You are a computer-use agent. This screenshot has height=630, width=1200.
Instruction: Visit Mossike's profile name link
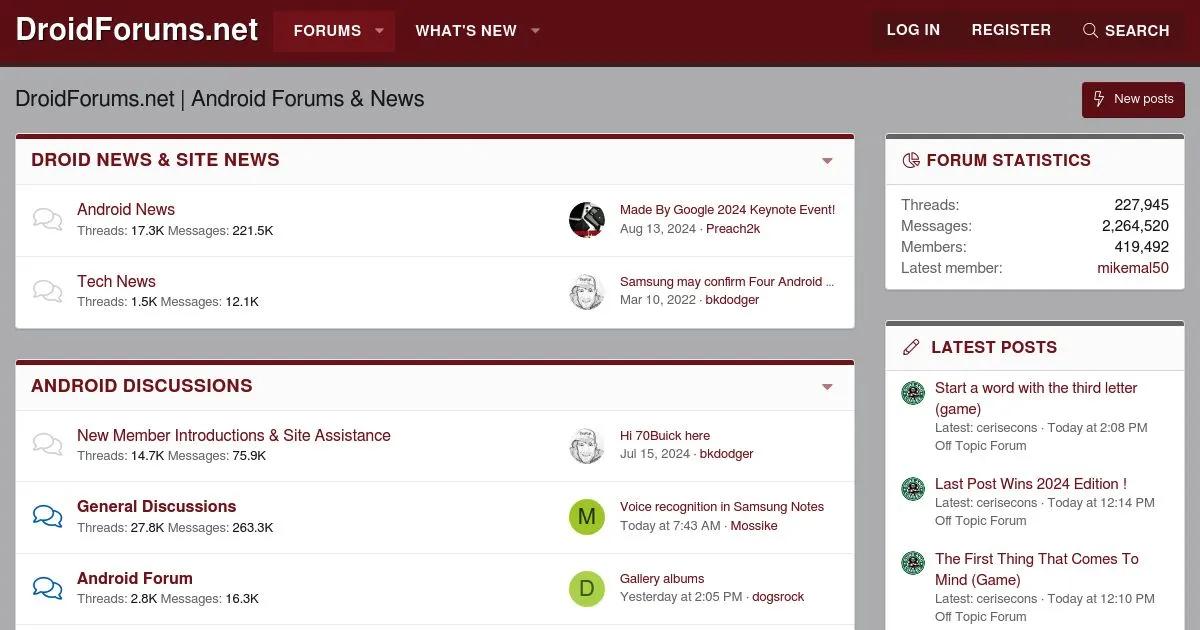pyautogui.click(x=754, y=526)
